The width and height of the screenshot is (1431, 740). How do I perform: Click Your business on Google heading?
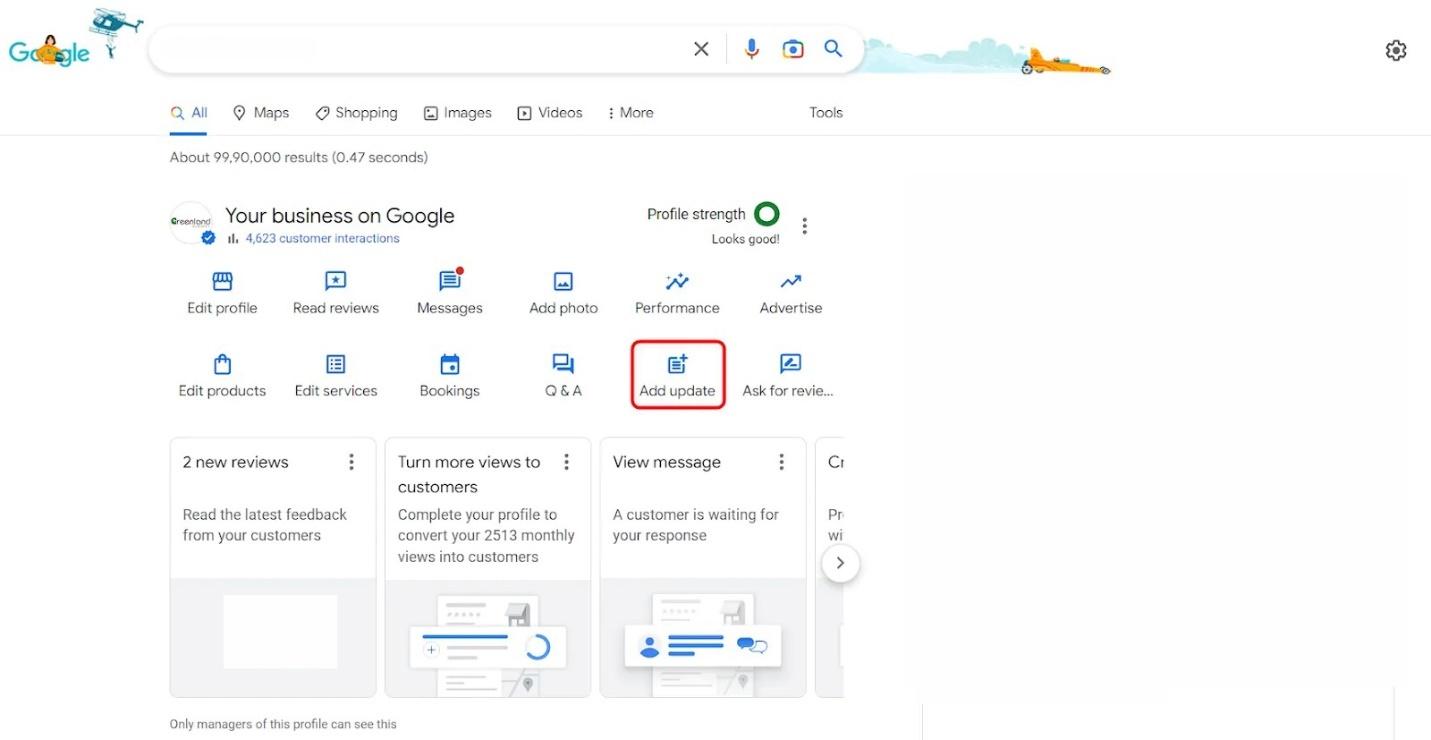(340, 215)
